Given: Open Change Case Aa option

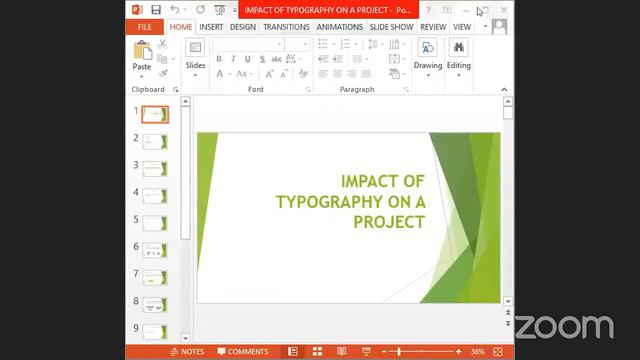Looking at the screenshot, I should point(242,74).
